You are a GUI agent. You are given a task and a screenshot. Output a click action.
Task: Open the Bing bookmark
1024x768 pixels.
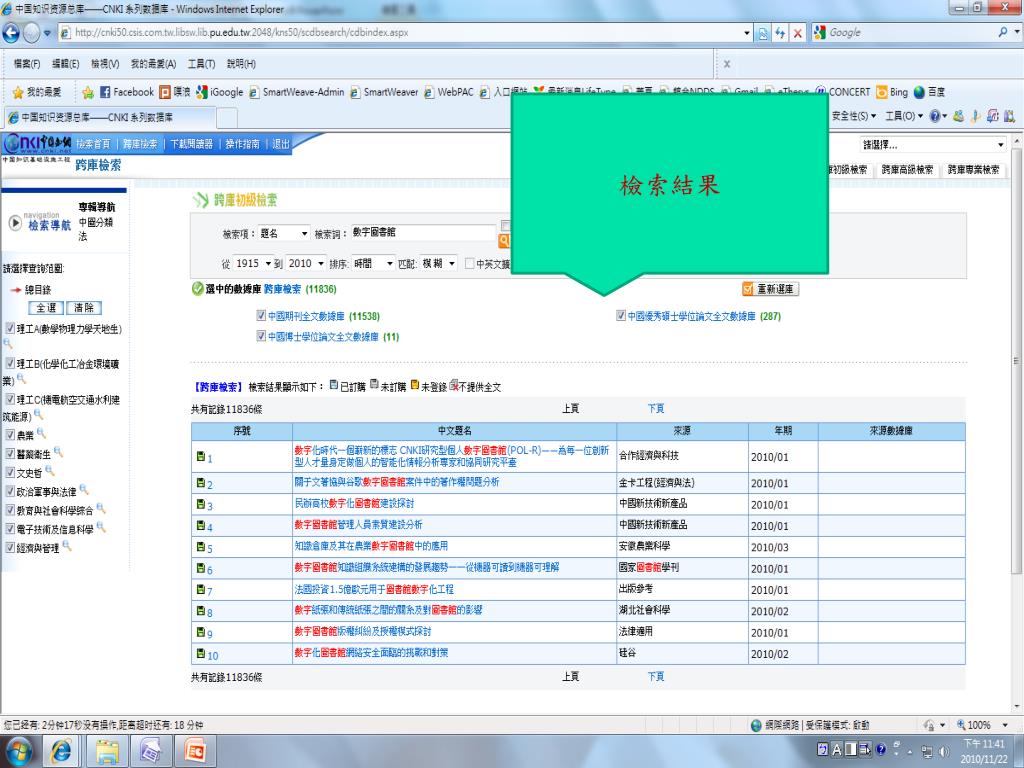[892, 92]
